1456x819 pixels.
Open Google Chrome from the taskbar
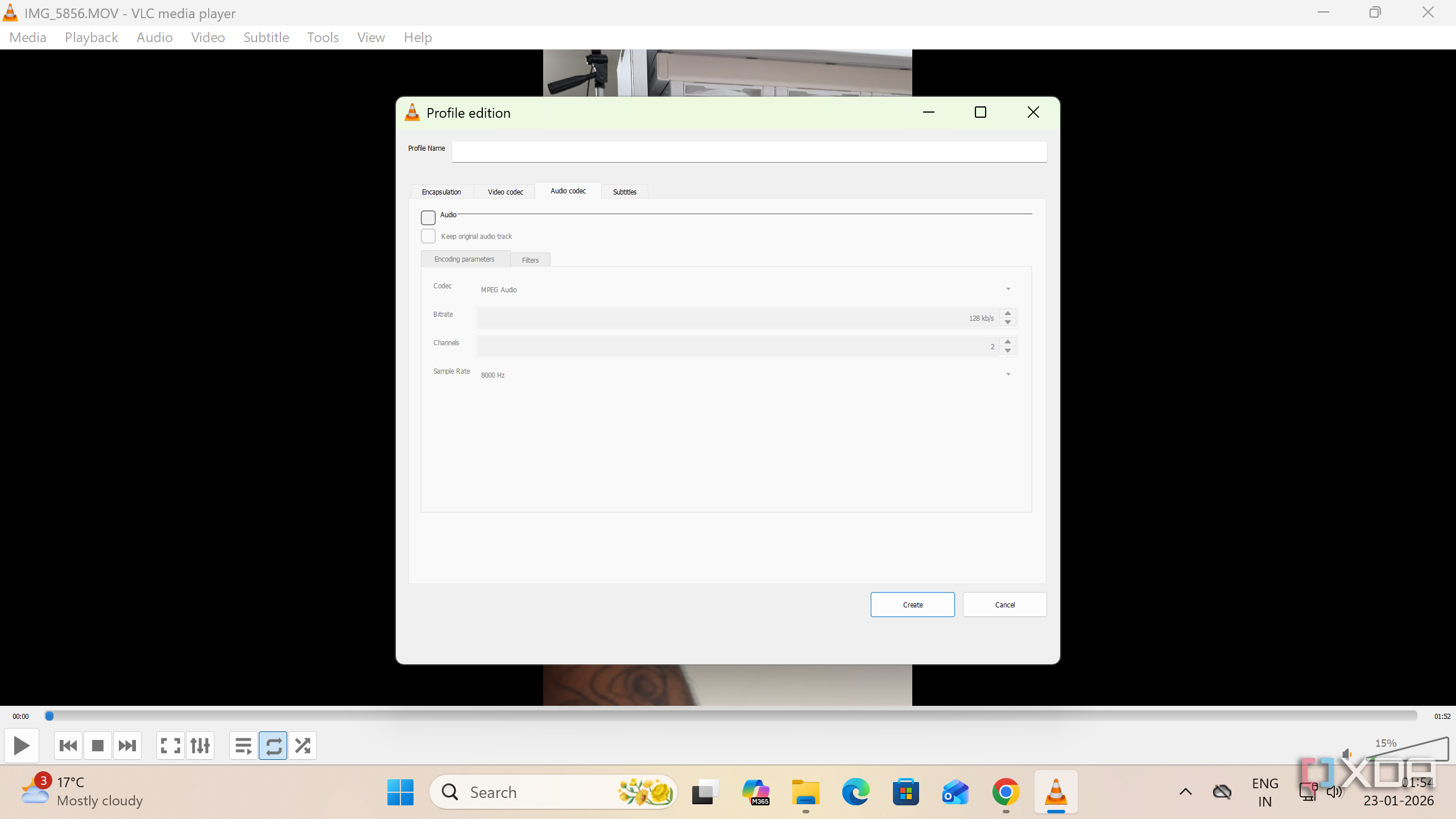coord(1006,792)
